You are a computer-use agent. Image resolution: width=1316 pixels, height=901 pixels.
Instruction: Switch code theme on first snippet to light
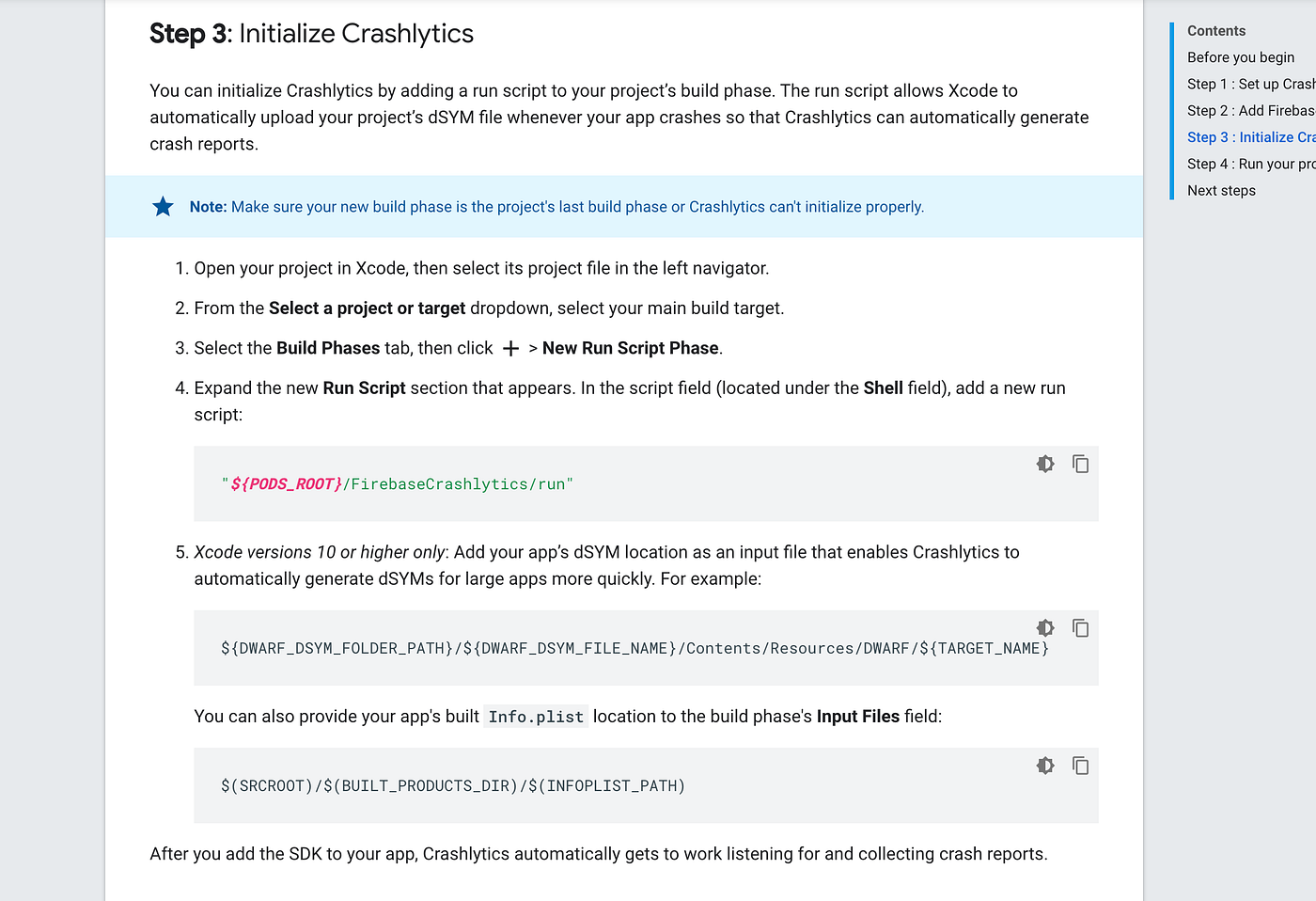1045,464
